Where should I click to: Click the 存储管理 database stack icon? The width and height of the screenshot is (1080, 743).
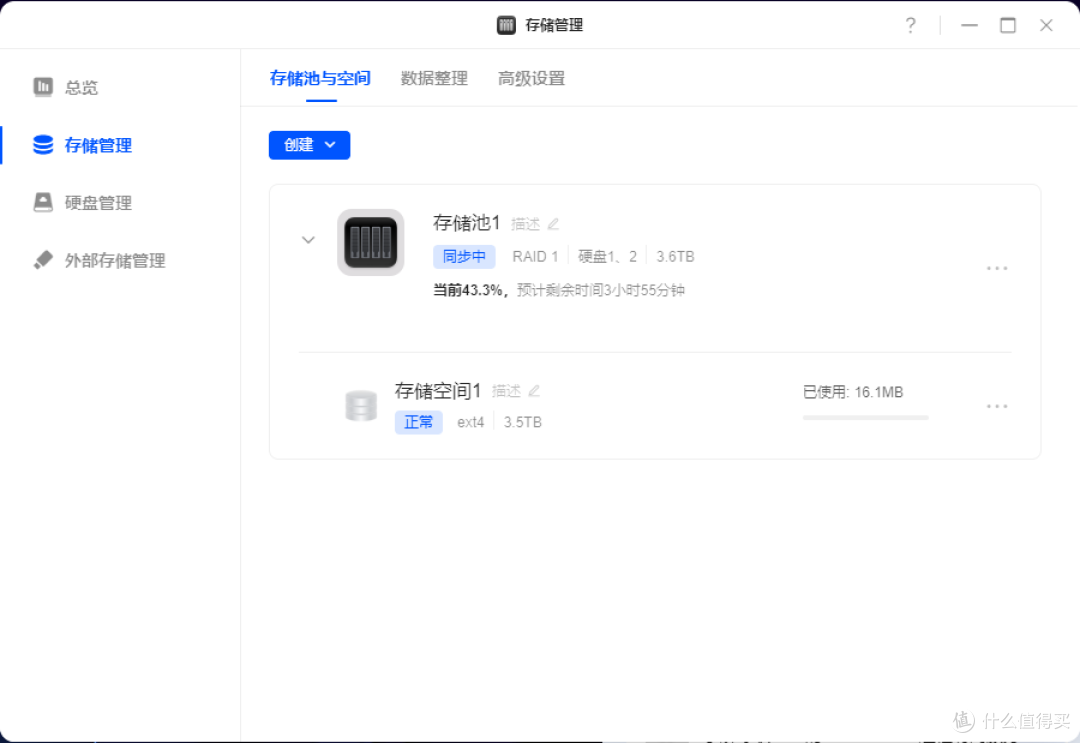(x=43, y=145)
